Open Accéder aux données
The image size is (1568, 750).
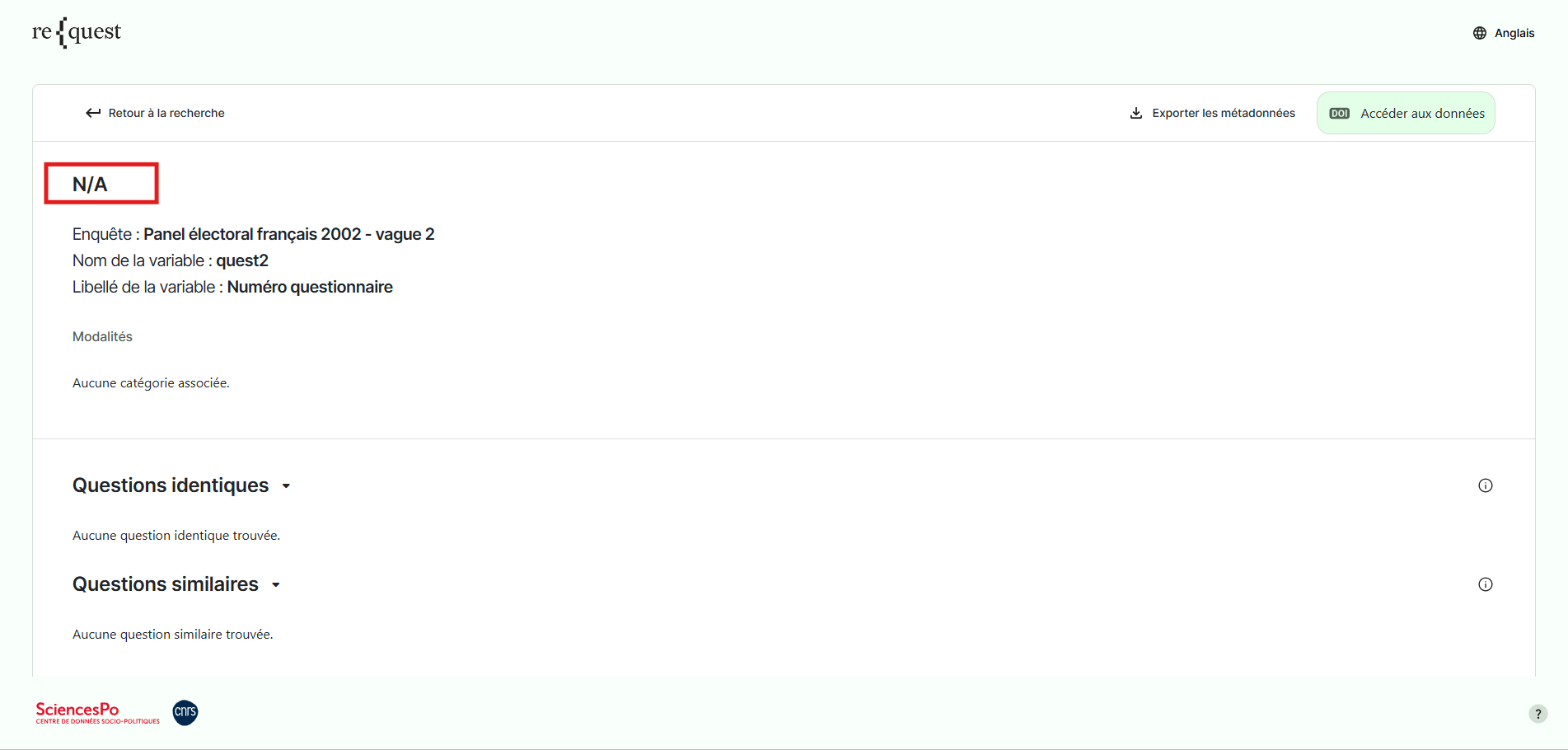(x=1422, y=114)
